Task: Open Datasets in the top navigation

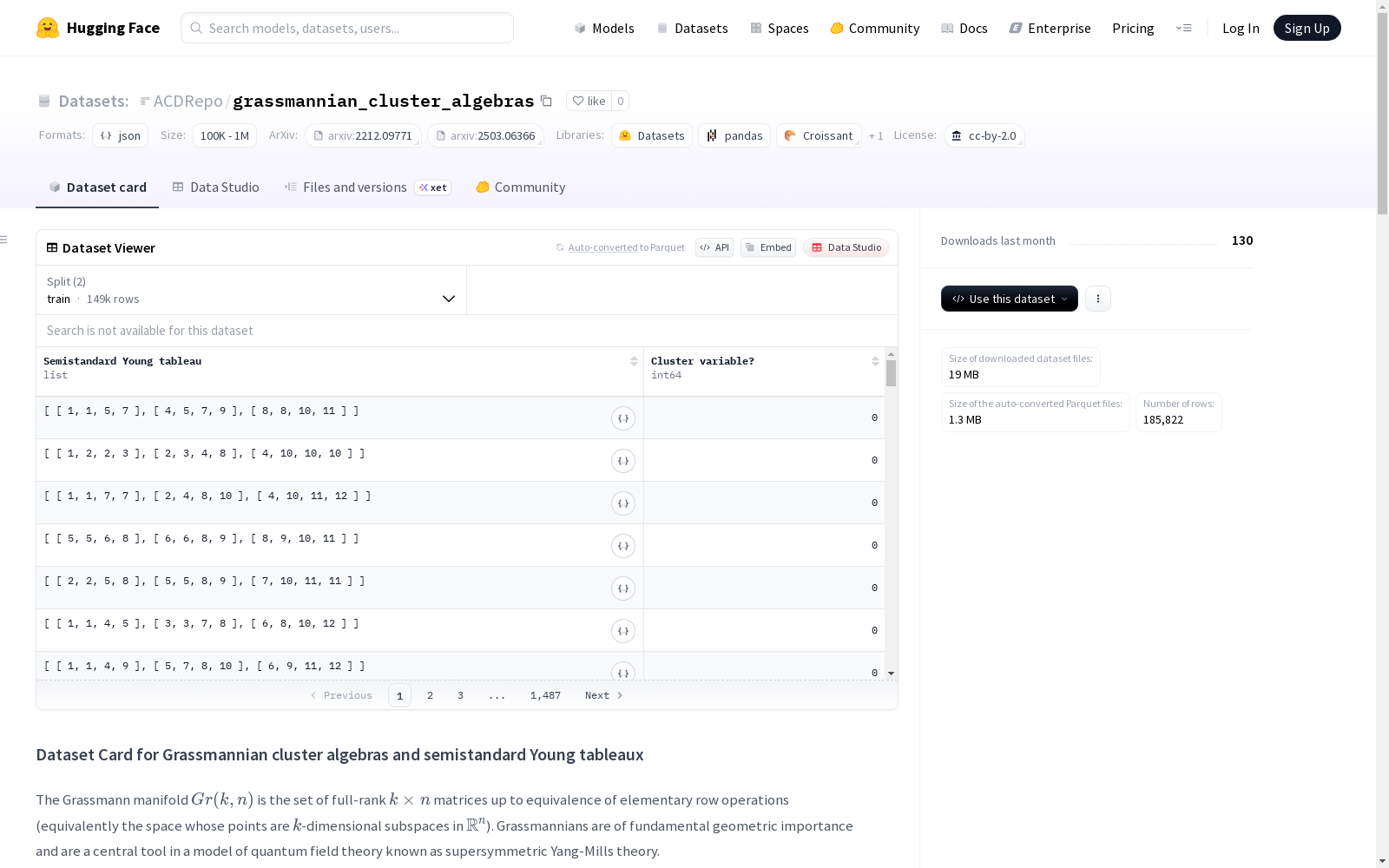Action: click(x=692, y=28)
